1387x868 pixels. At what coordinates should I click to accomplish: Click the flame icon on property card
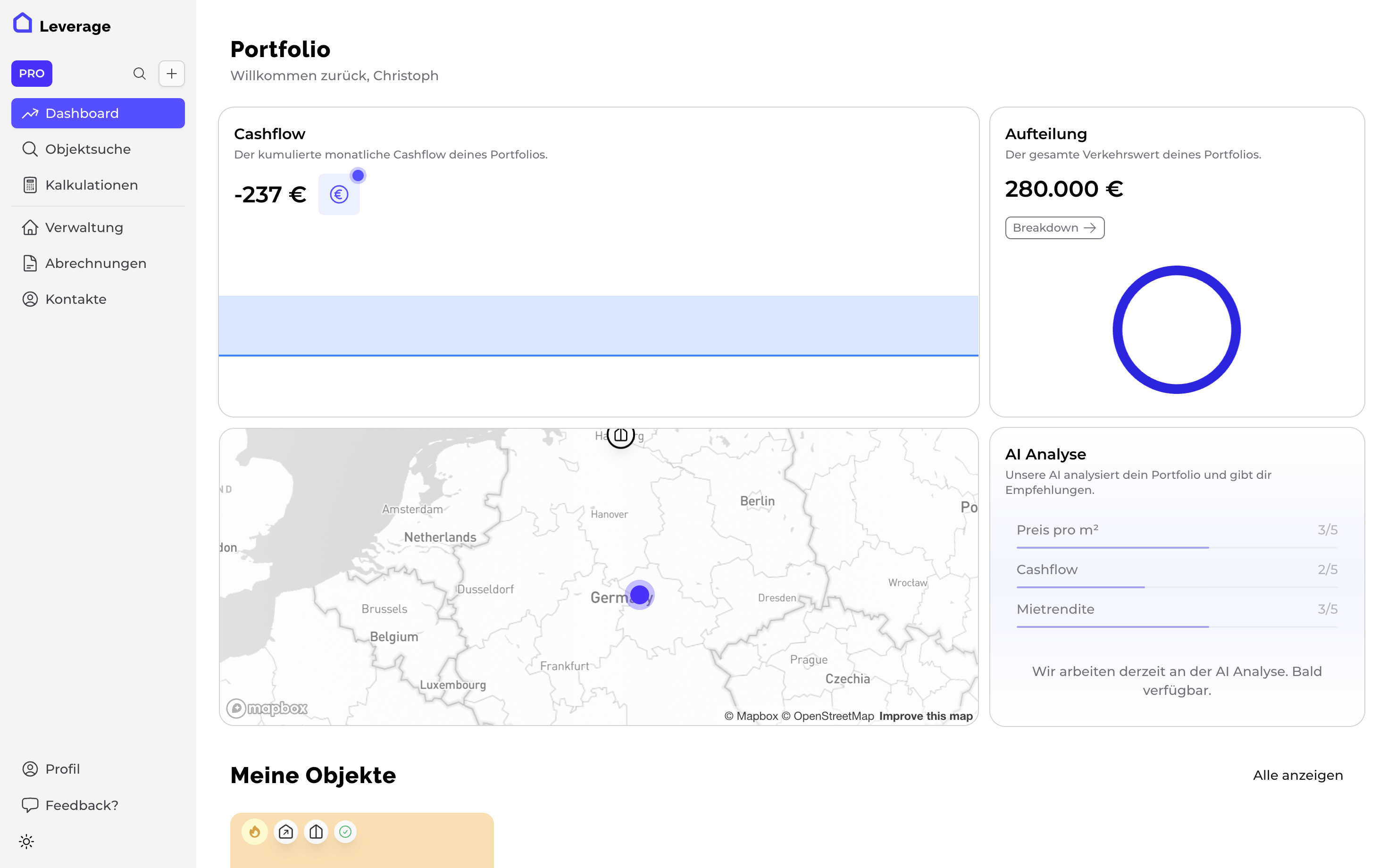coord(255,831)
